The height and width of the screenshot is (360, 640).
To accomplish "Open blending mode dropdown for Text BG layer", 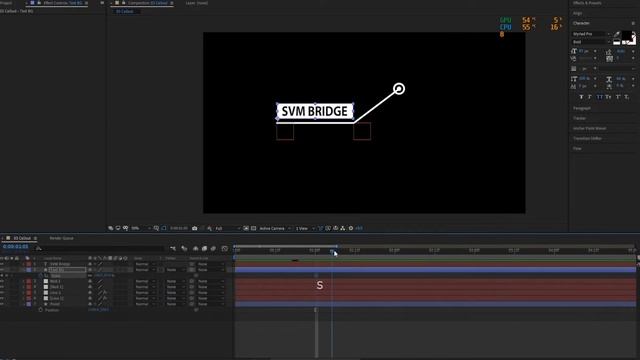I will [x=145, y=270].
